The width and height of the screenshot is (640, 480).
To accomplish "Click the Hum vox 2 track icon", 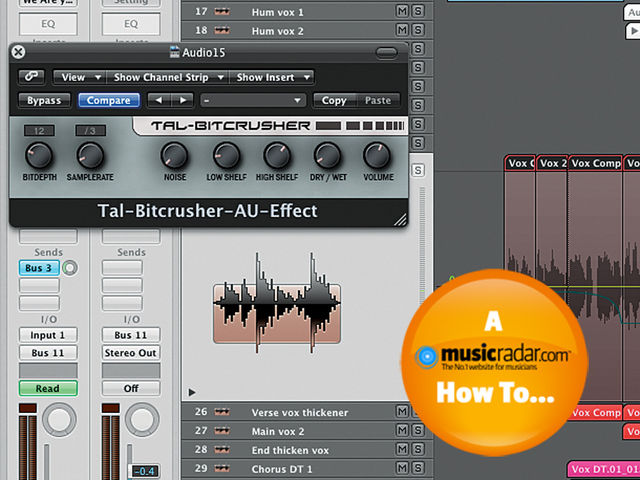I will pos(222,31).
